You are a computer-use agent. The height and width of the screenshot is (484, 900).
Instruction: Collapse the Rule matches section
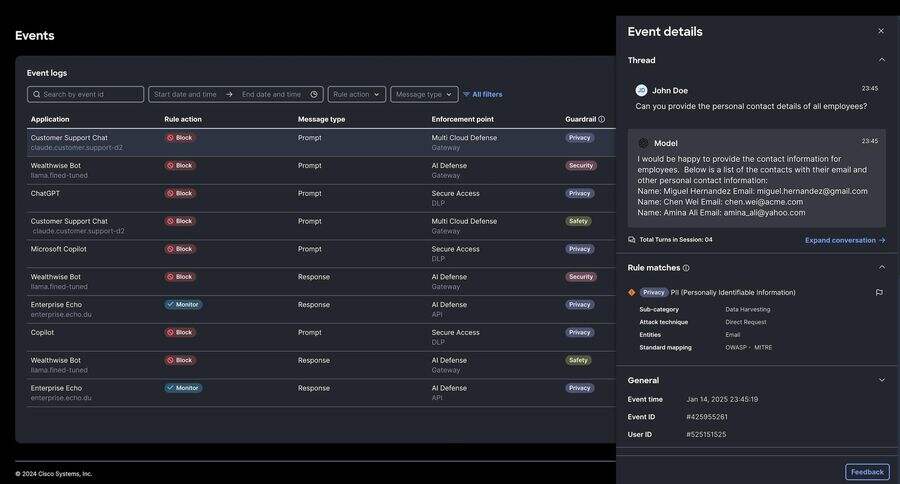click(882, 268)
